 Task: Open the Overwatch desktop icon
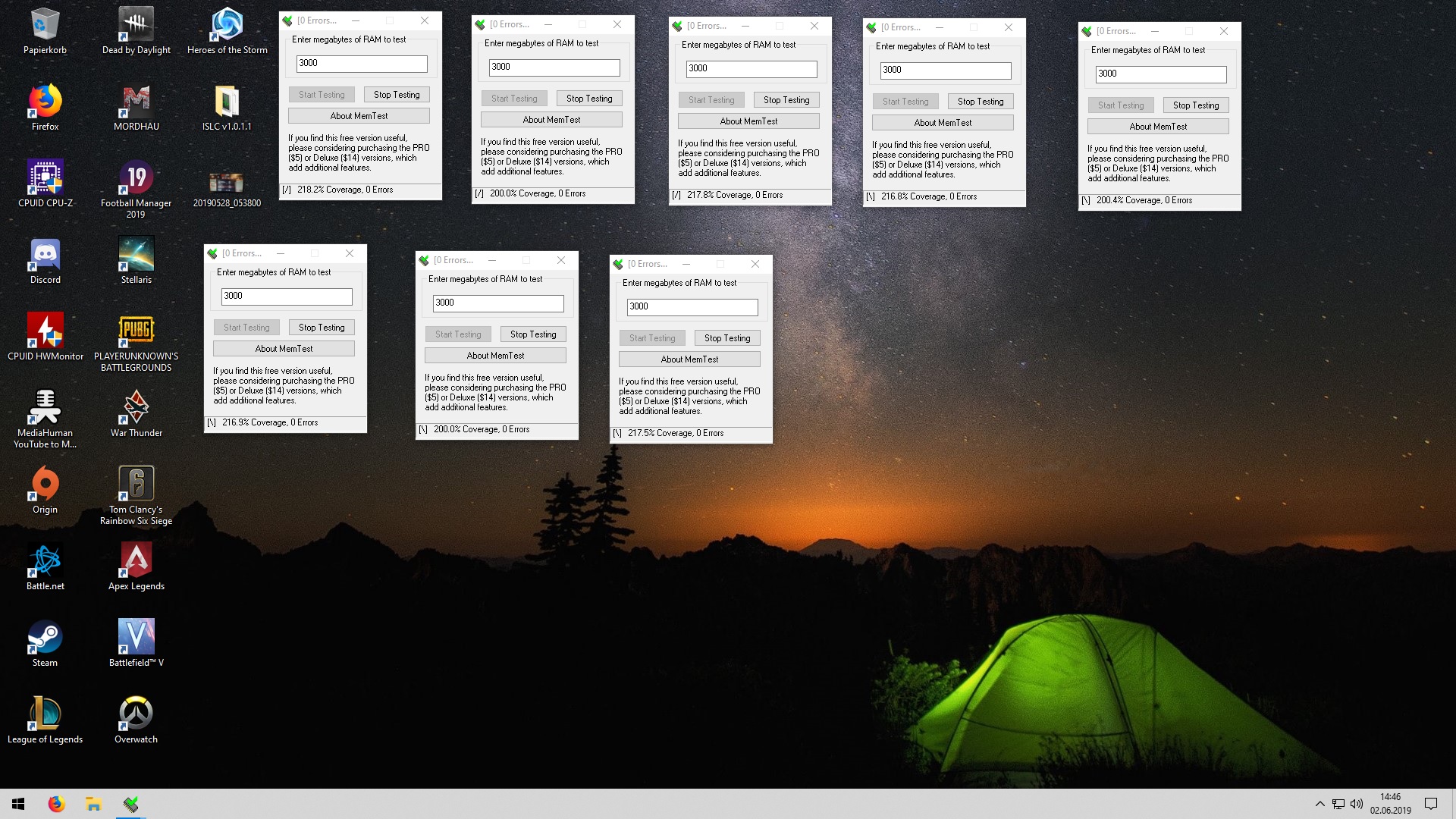(x=136, y=714)
